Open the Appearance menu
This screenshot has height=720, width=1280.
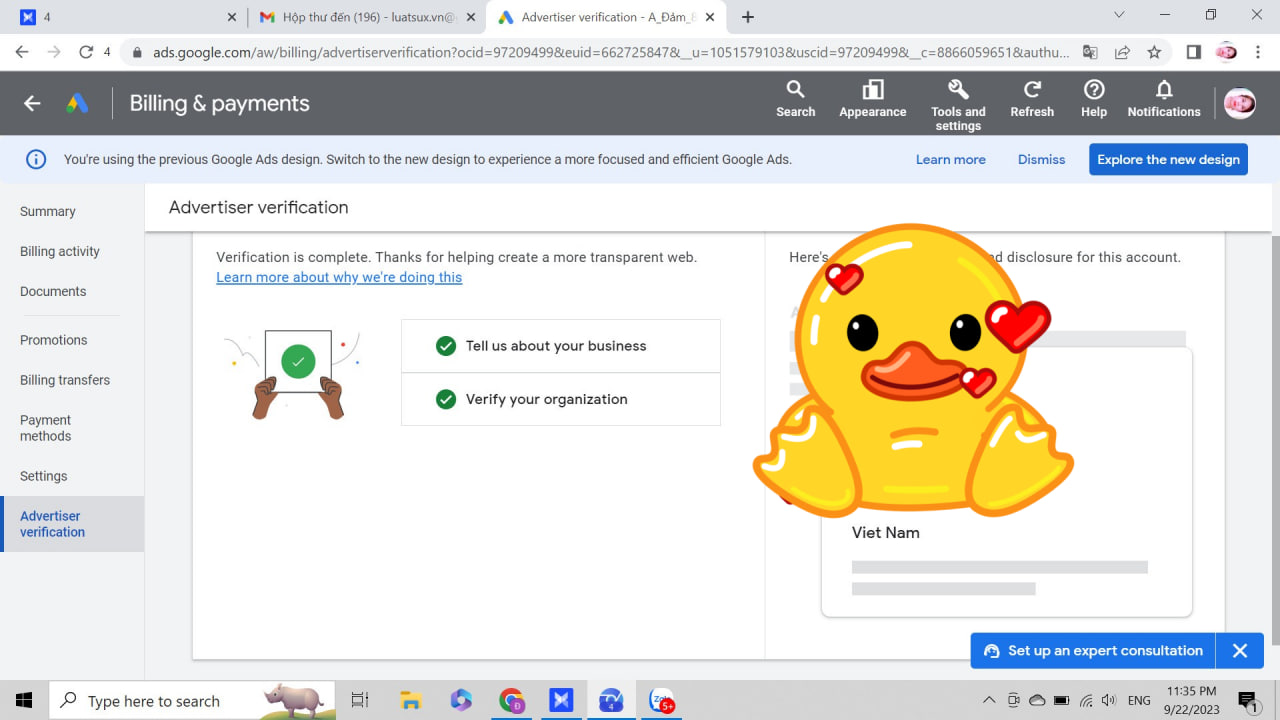(x=873, y=100)
